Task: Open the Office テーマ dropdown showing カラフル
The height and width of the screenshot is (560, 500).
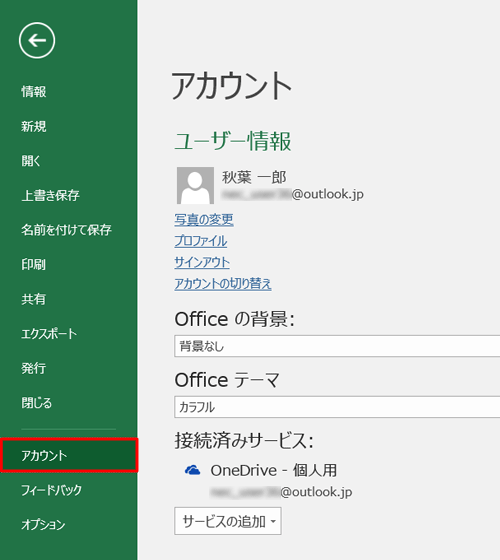Action: tap(337, 406)
